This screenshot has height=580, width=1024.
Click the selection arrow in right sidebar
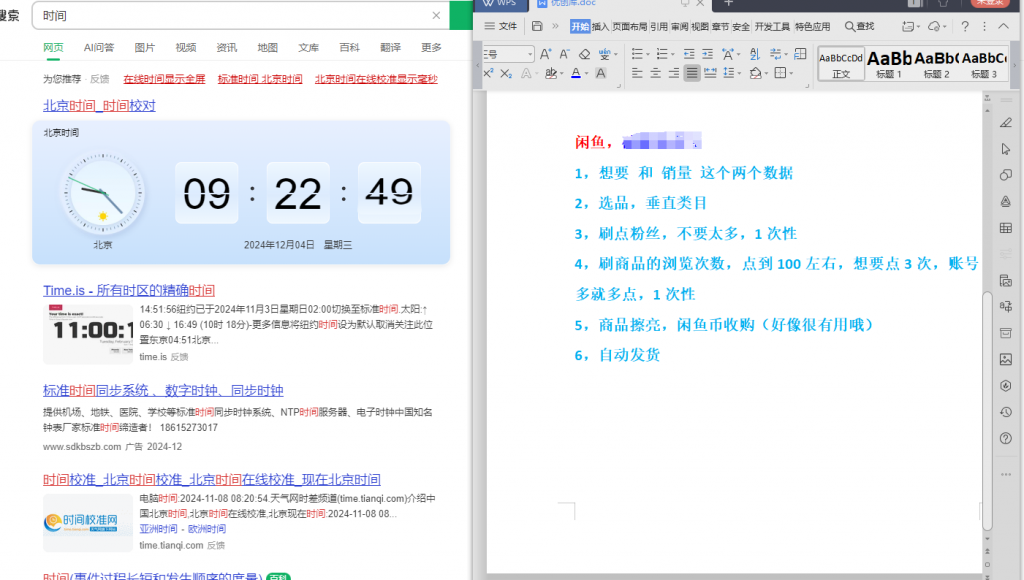click(1006, 149)
